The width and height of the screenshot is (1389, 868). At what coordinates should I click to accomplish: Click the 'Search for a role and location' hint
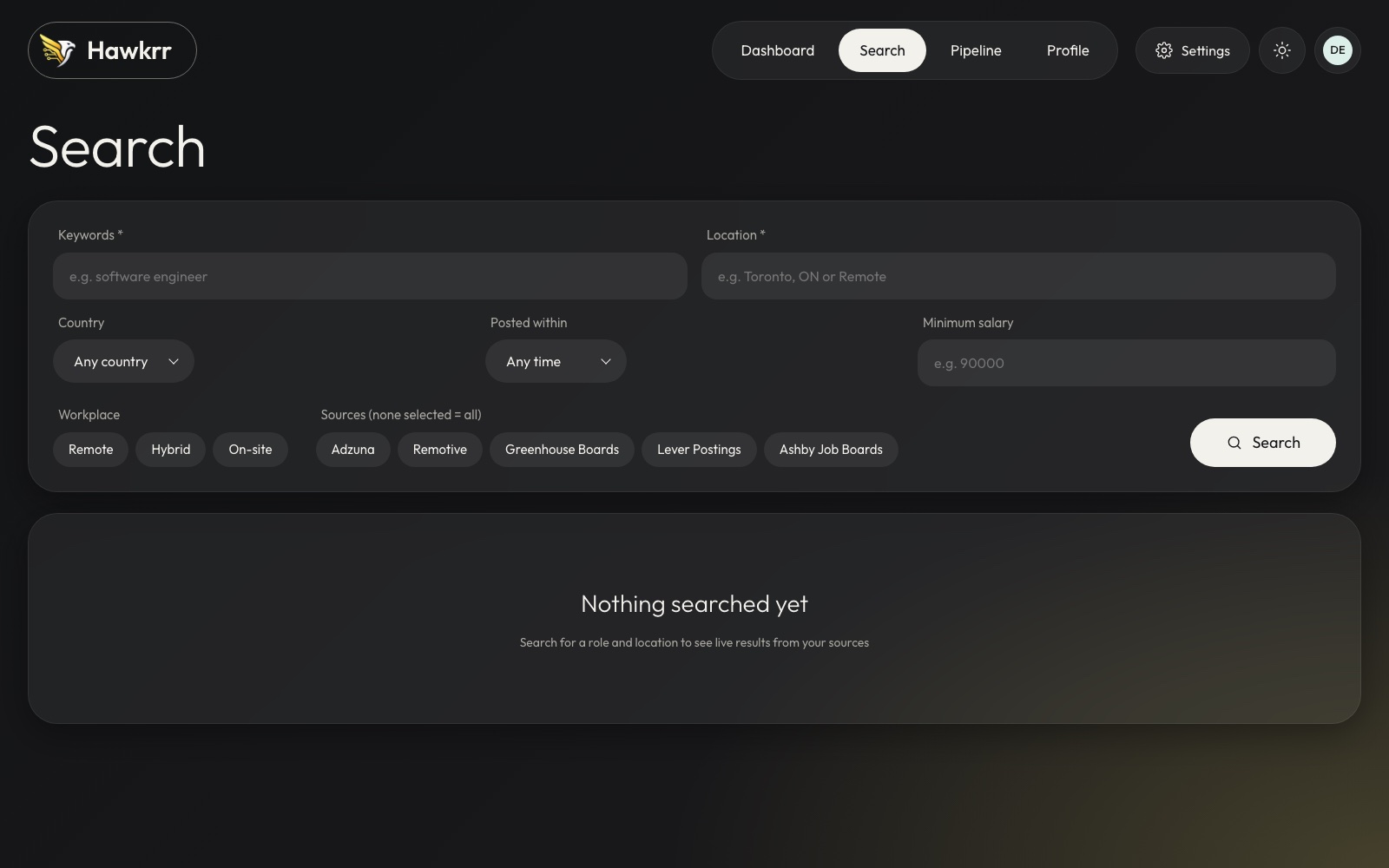pyautogui.click(x=694, y=642)
